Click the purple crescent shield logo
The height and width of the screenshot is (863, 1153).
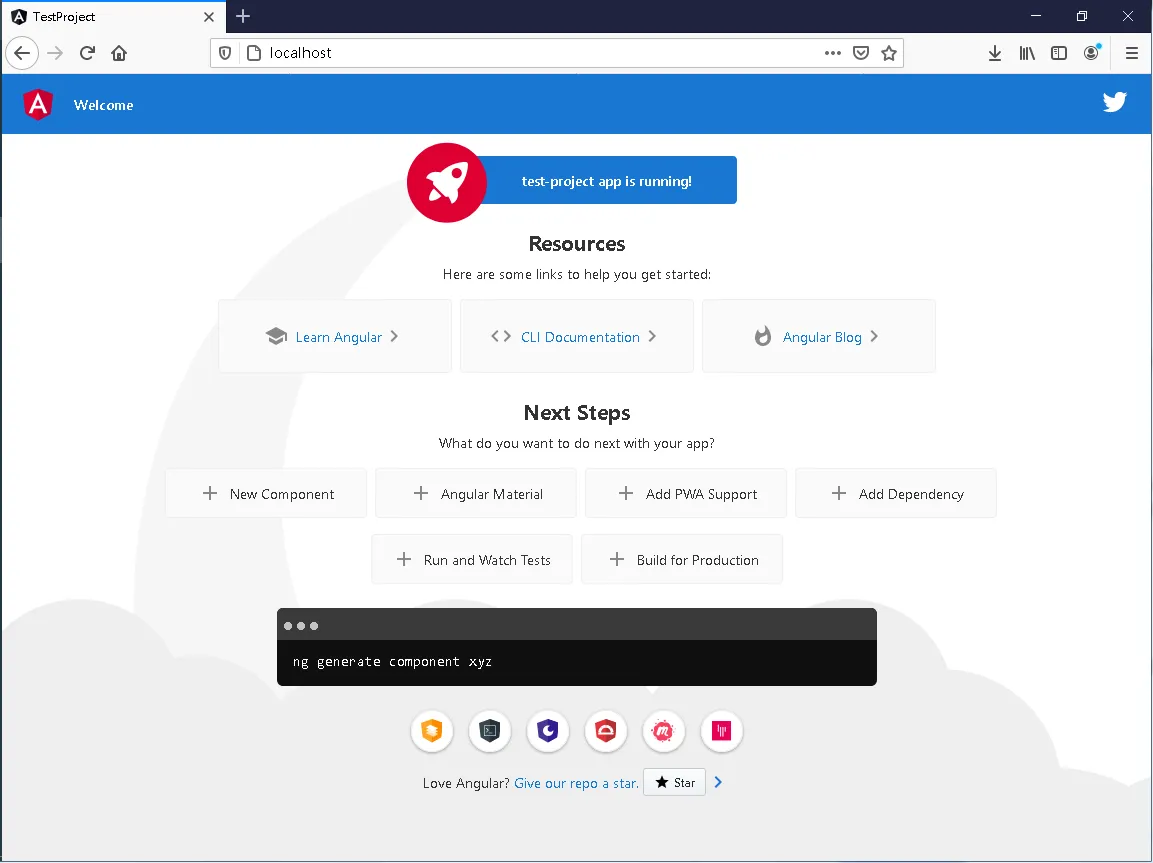tap(548, 731)
